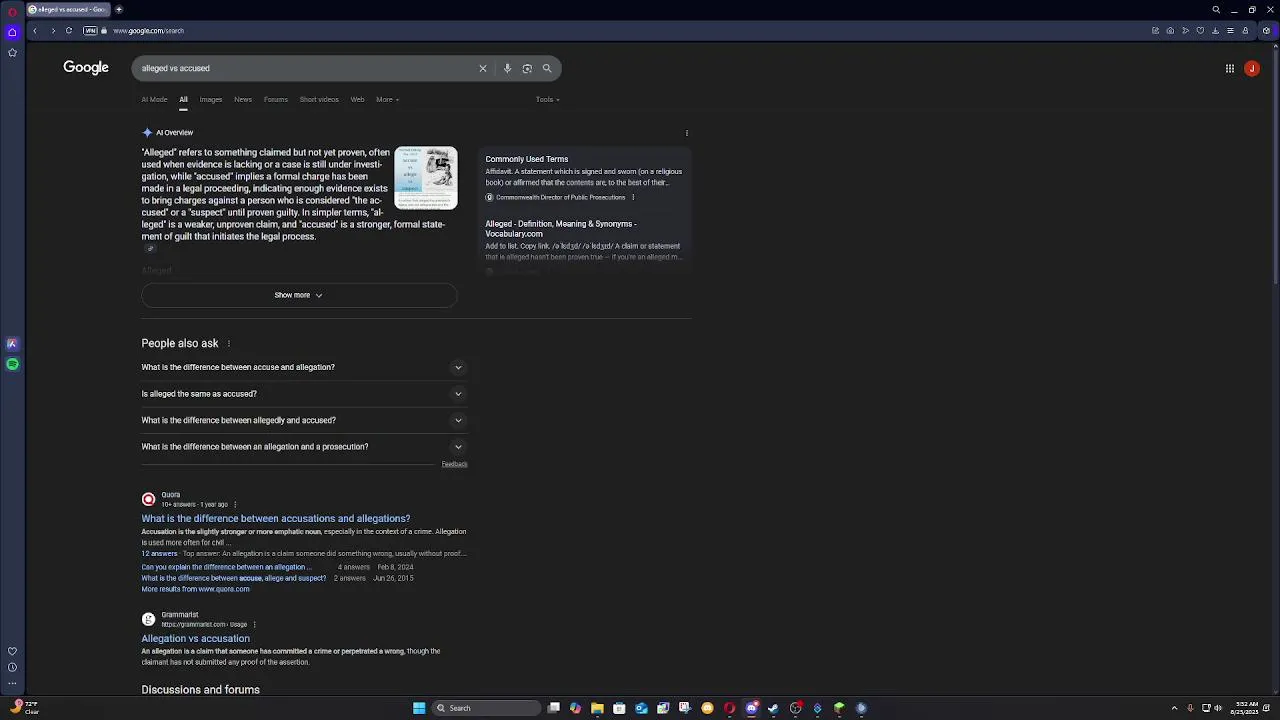Open taskbar clock and date
Image resolution: width=1280 pixels, height=720 pixels.
1246,708
